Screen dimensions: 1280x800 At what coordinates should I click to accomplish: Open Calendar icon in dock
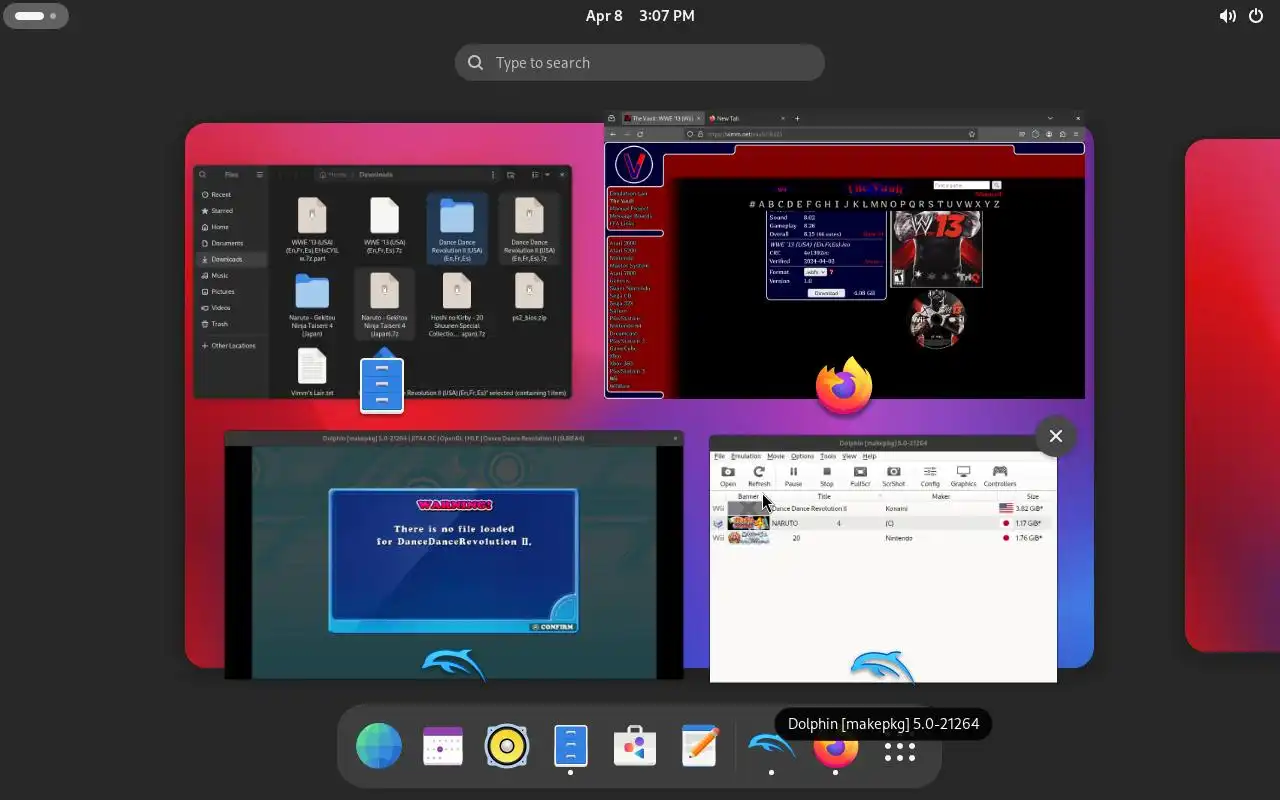click(x=443, y=746)
